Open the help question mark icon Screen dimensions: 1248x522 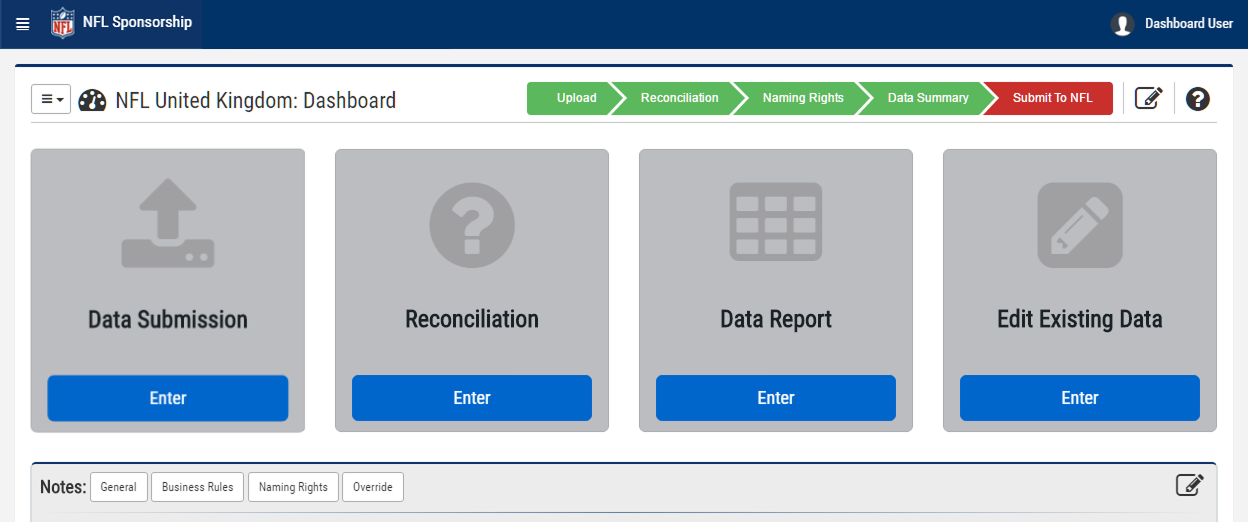(x=1197, y=99)
